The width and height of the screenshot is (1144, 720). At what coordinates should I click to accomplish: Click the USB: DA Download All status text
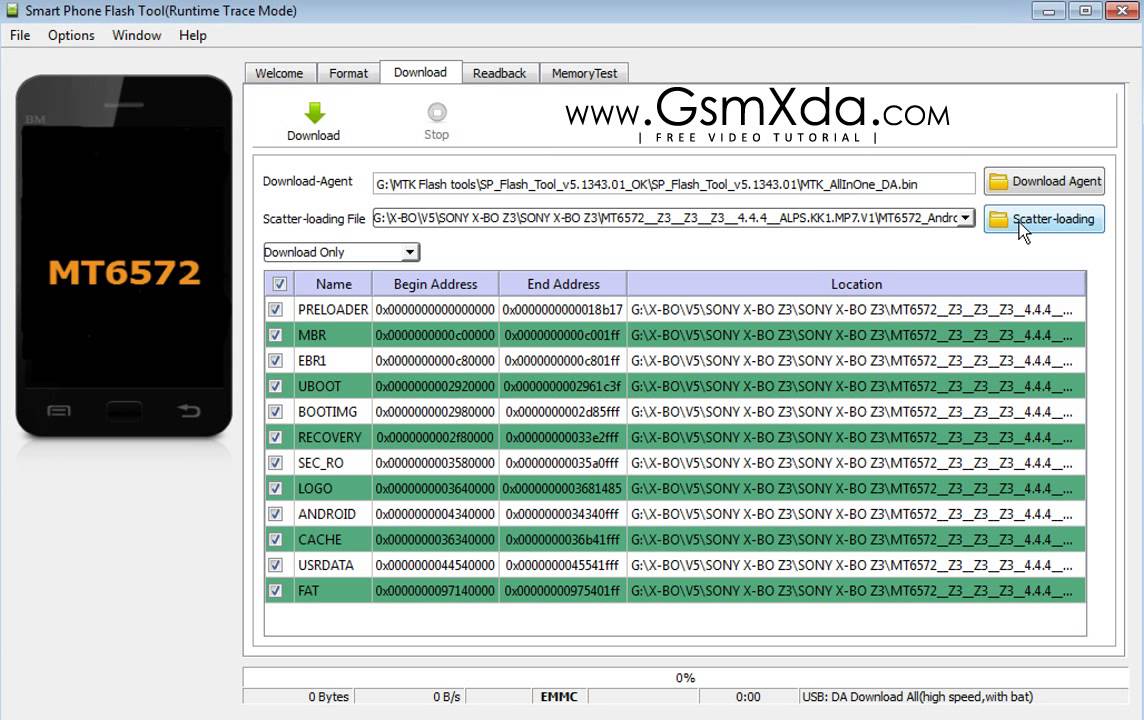[x=918, y=697]
